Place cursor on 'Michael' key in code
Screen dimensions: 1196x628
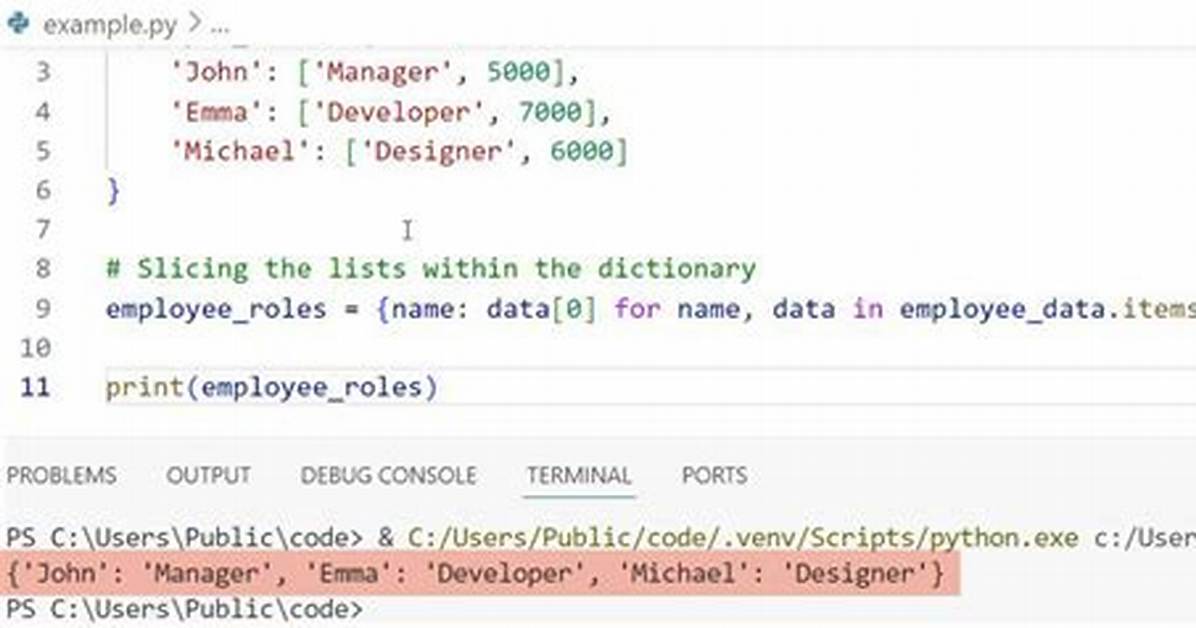(241, 151)
